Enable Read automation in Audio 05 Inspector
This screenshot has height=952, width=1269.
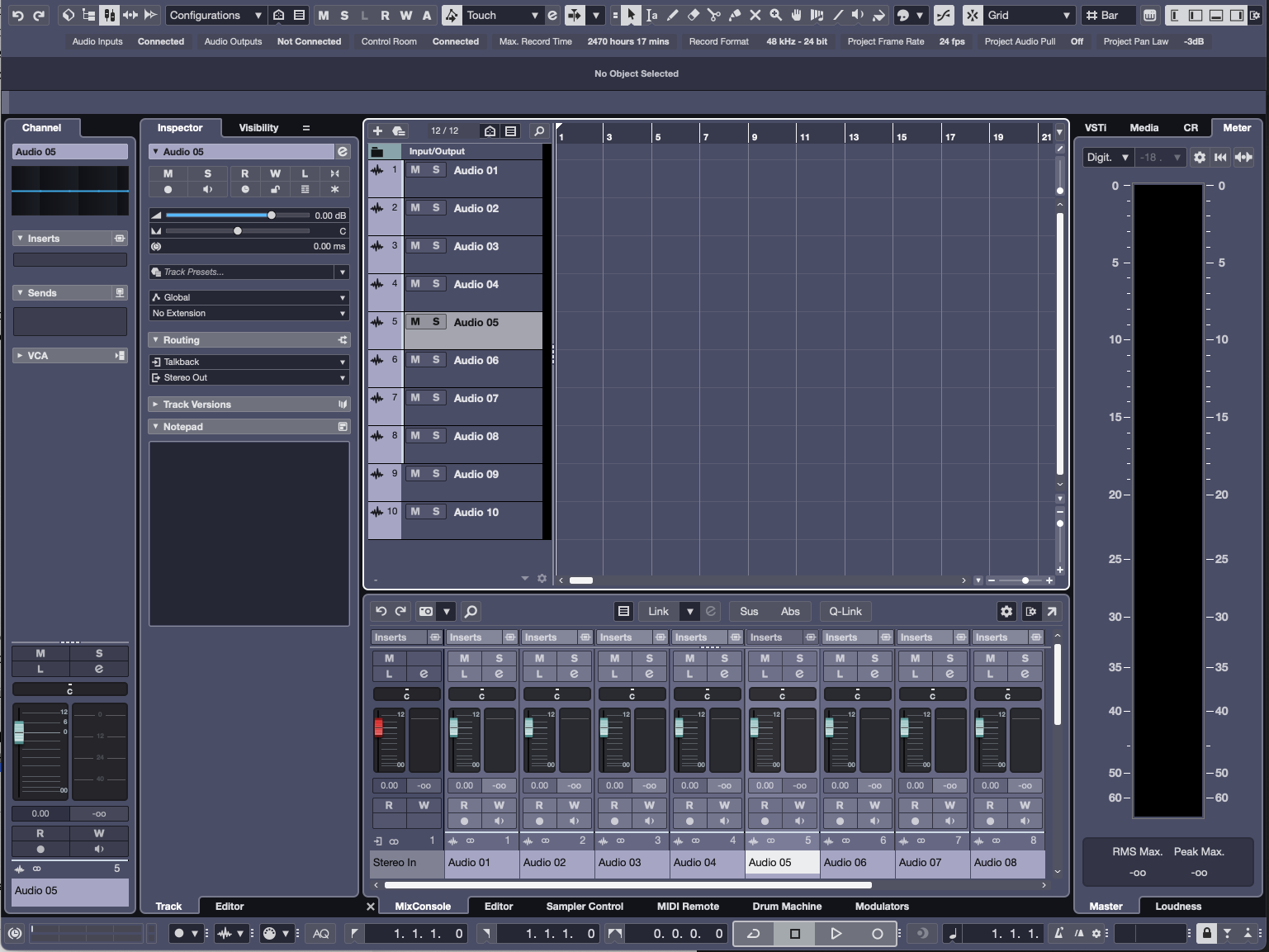pyautogui.click(x=244, y=173)
